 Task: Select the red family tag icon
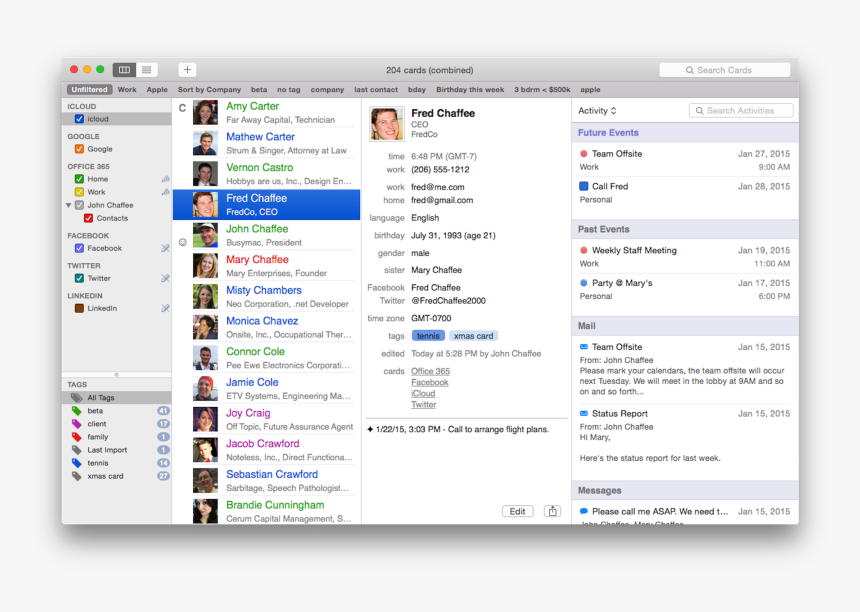[x=77, y=437]
